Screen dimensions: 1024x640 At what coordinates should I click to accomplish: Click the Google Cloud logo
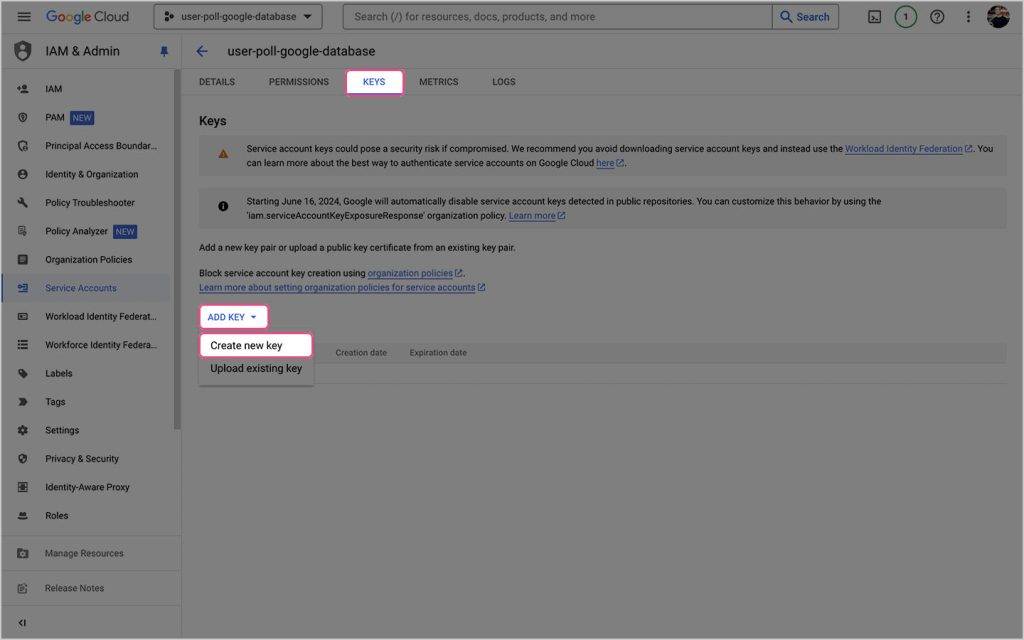[88, 16]
